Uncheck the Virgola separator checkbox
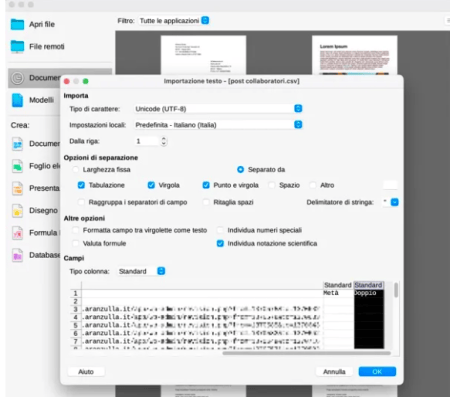This screenshot has height=397, width=450. coord(151,185)
